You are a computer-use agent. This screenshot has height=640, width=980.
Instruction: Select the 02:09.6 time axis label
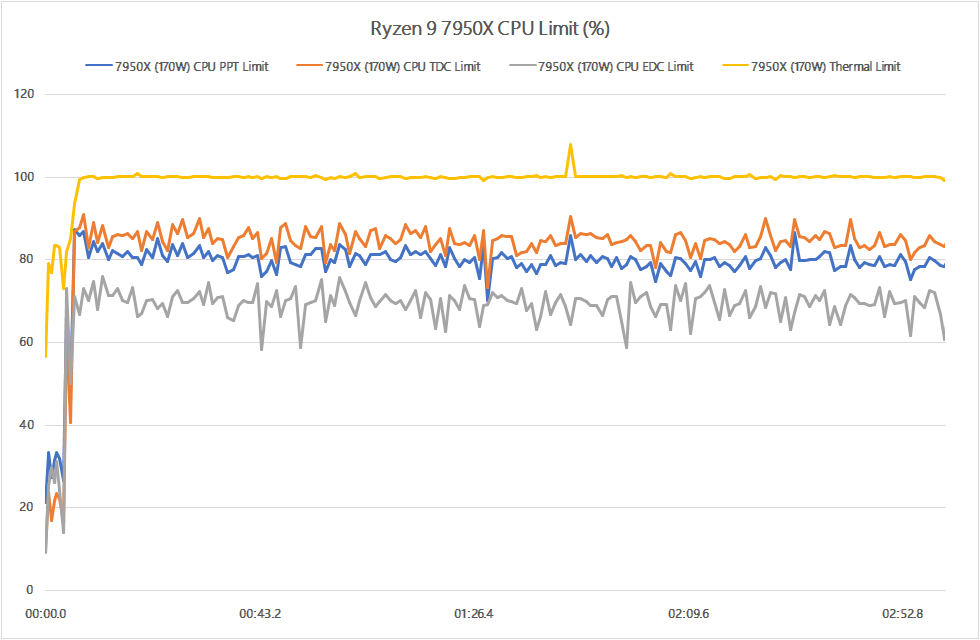(692, 613)
